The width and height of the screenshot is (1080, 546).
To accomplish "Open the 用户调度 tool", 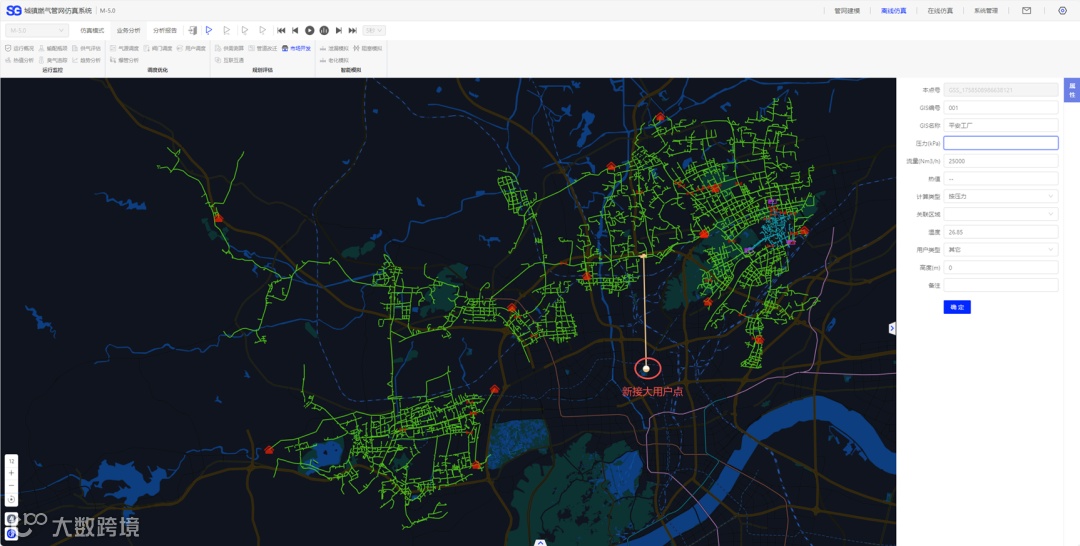I will (191, 49).
